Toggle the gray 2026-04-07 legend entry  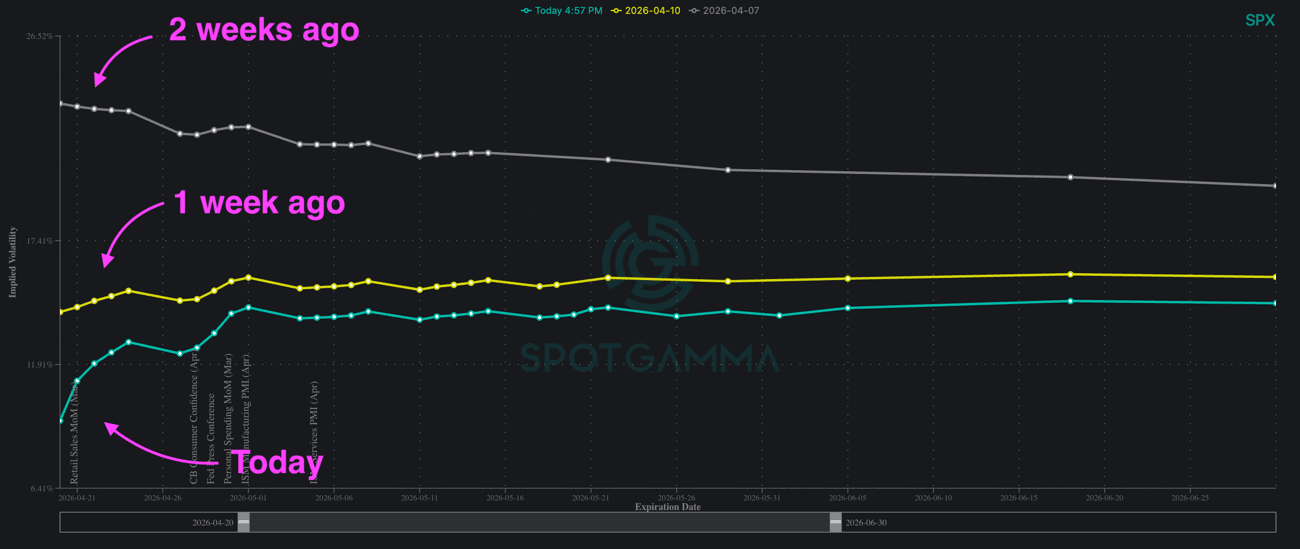(x=729, y=11)
